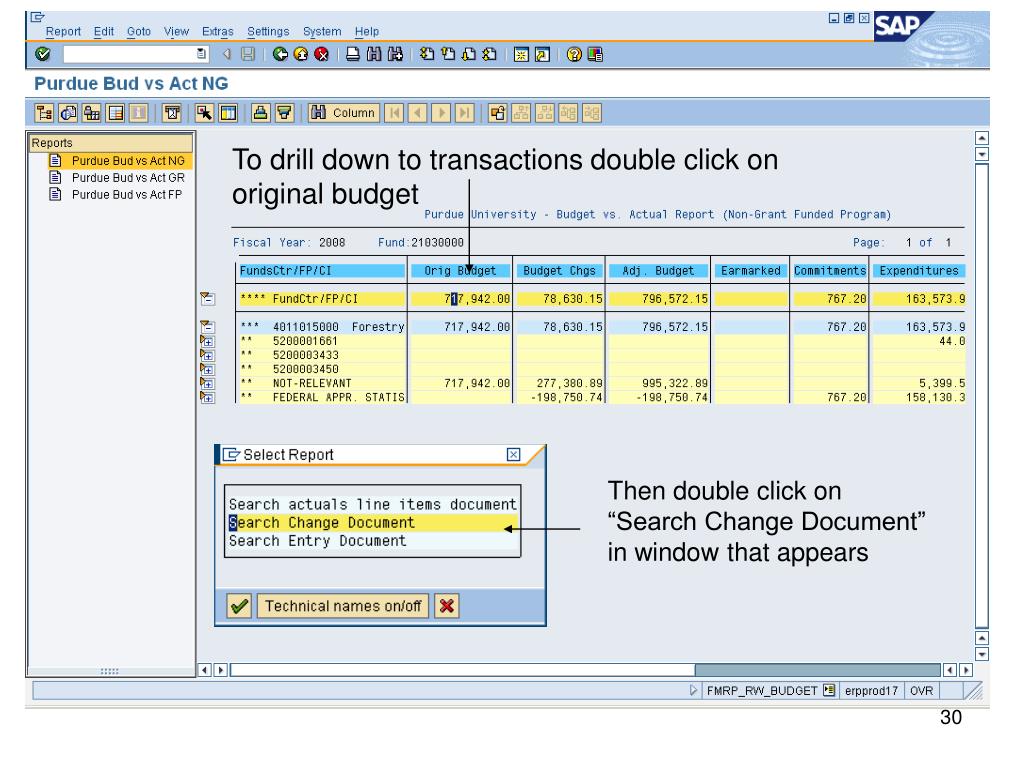
Task: Click the 717,942.00 Orig Budget total cell
Action: [x=460, y=298]
